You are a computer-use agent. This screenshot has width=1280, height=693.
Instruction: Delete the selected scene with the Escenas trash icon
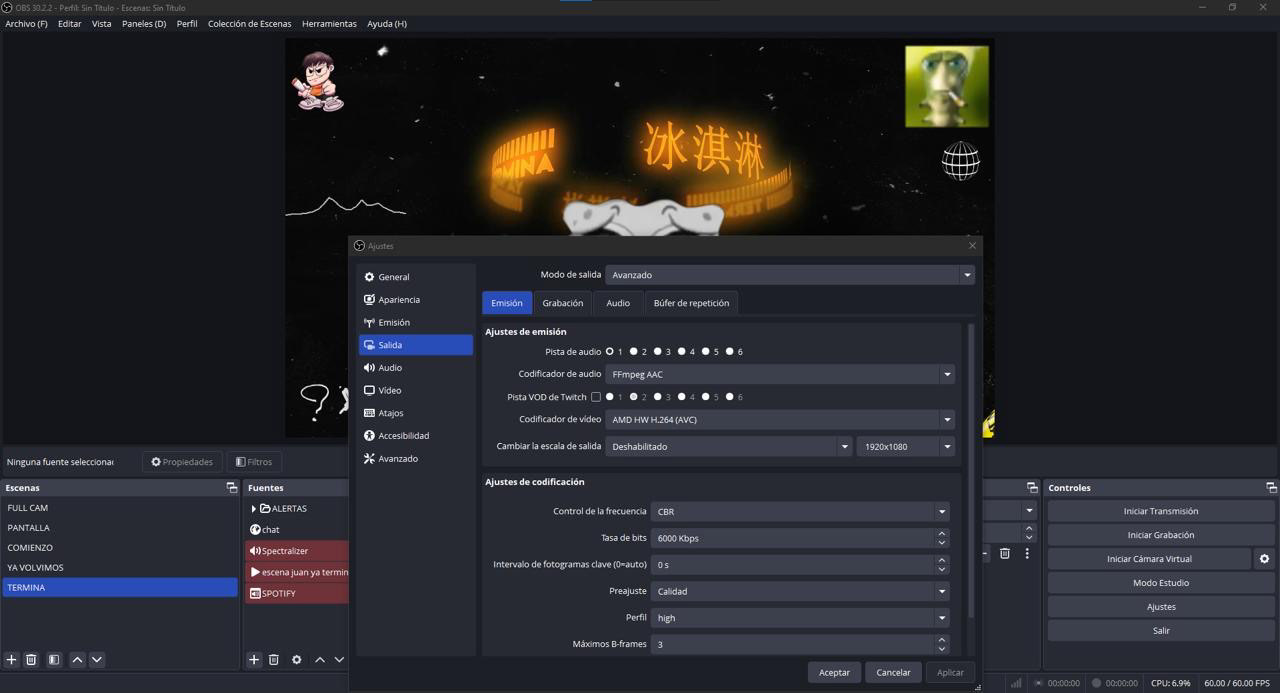pyautogui.click(x=31, y=660)
